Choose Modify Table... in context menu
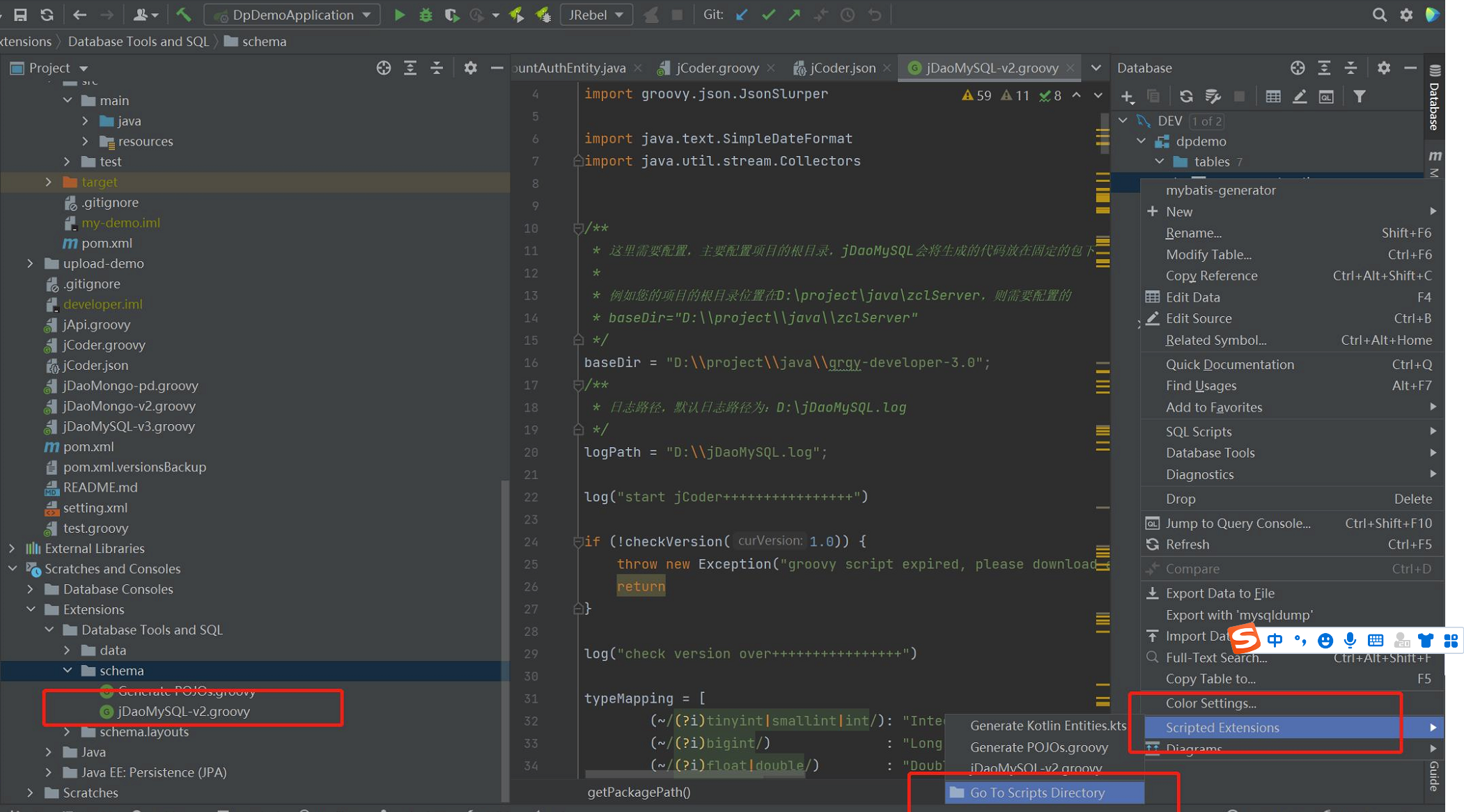This screenshot has height=812, width=1464. (x=1291, y=254)
